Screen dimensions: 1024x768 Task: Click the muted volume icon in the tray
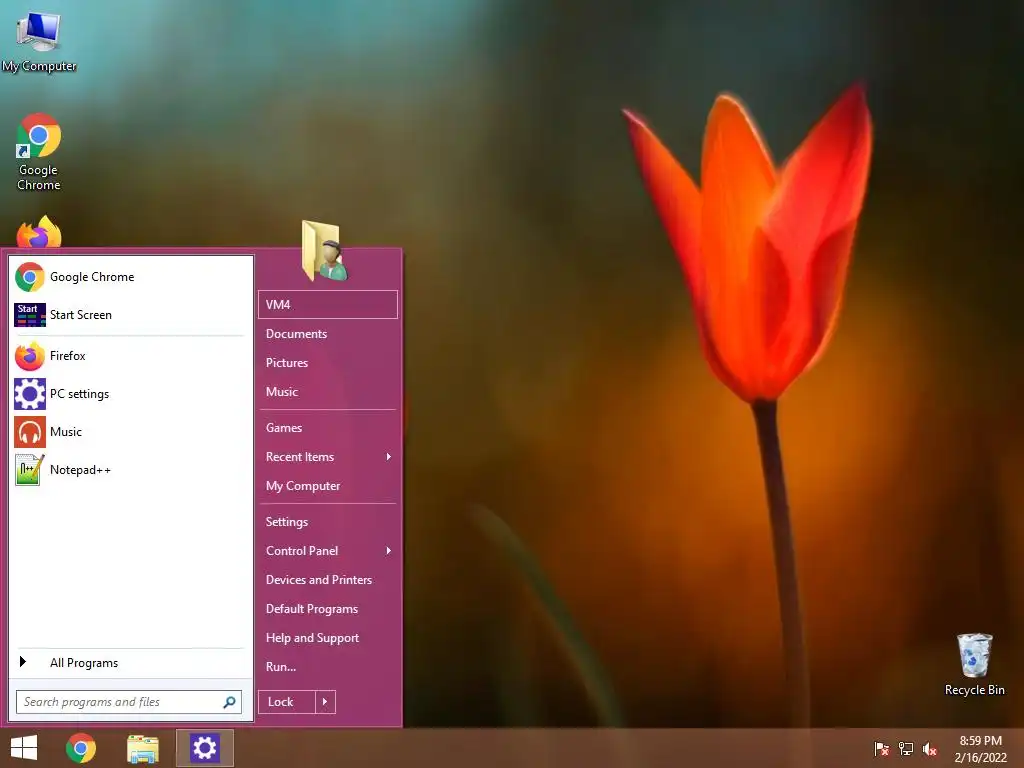930,748
